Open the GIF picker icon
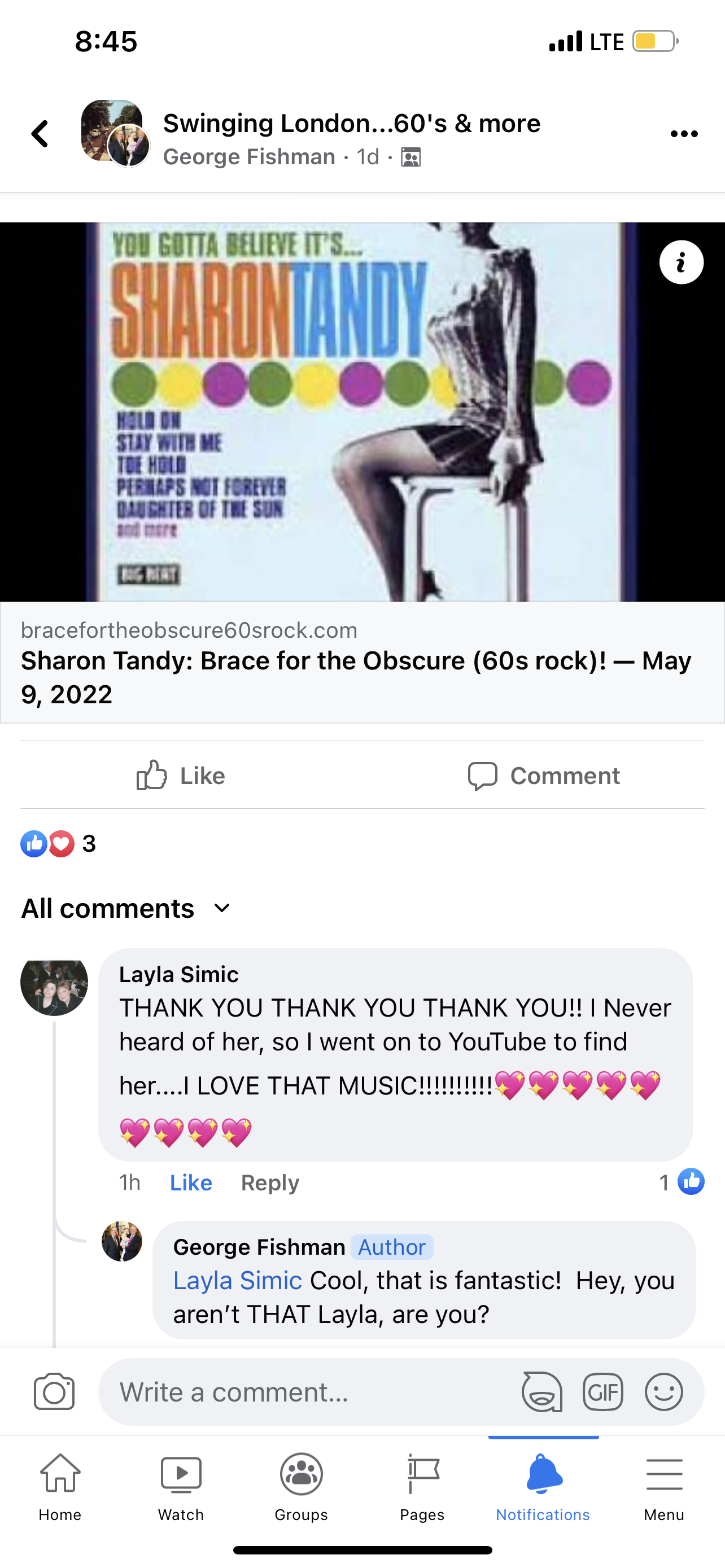725x1568 pixels. 602,1391
